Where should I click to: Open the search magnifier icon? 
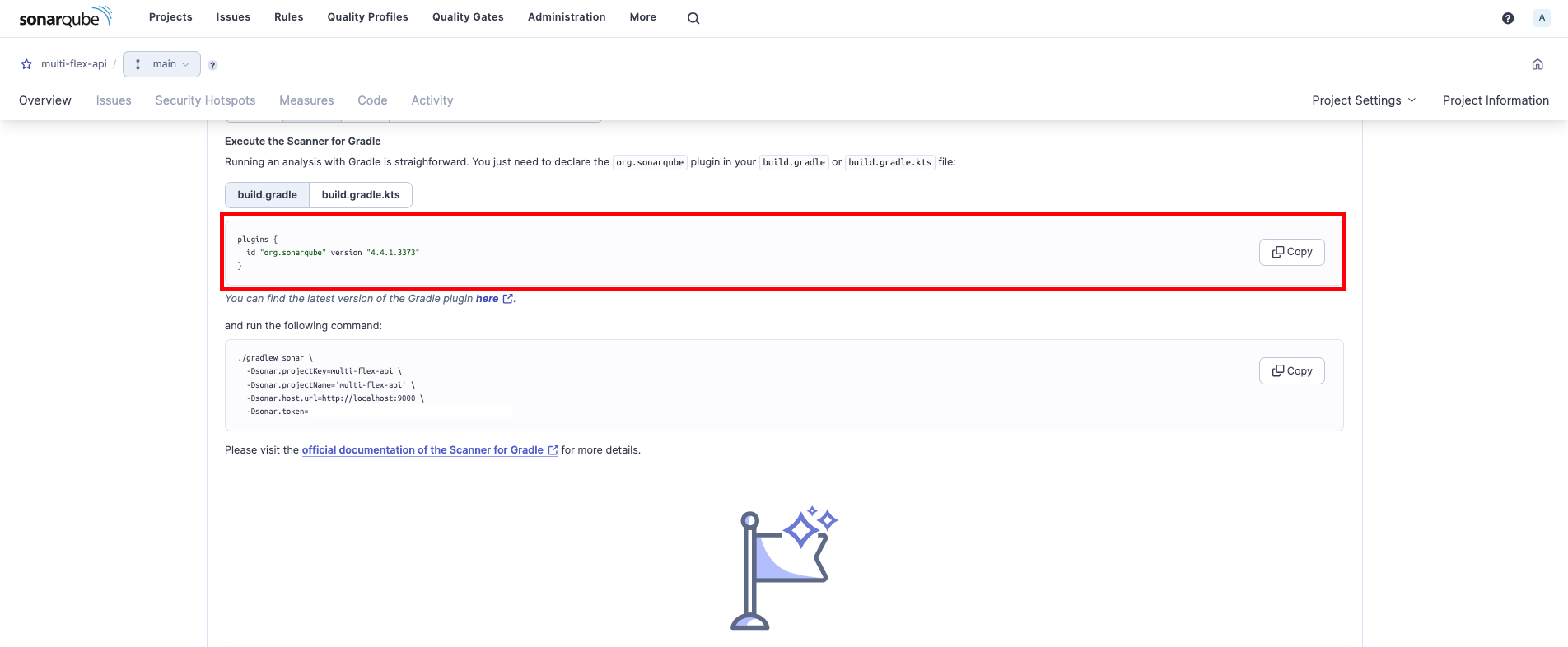693,18
